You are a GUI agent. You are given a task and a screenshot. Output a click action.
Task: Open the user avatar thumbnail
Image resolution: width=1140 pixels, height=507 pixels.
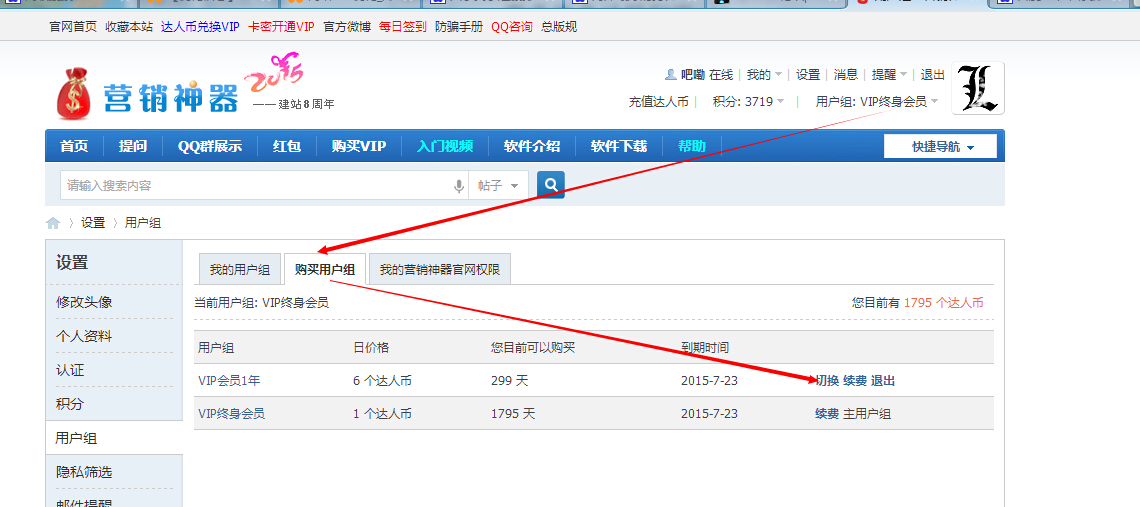(977, 88)
